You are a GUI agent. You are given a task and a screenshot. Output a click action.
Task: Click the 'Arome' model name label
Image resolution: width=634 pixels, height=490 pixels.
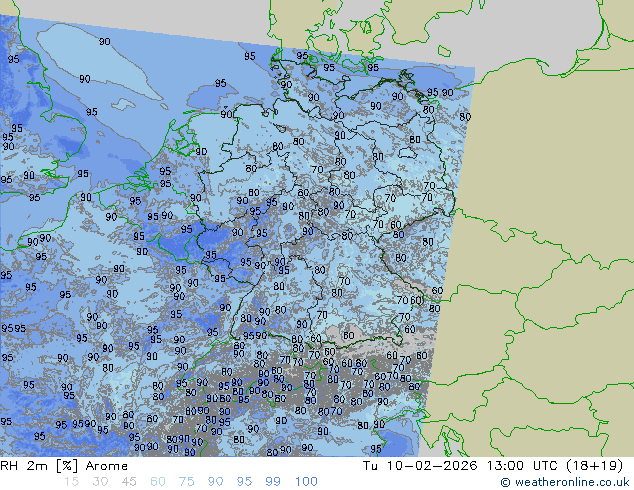[x=107, y=466]
